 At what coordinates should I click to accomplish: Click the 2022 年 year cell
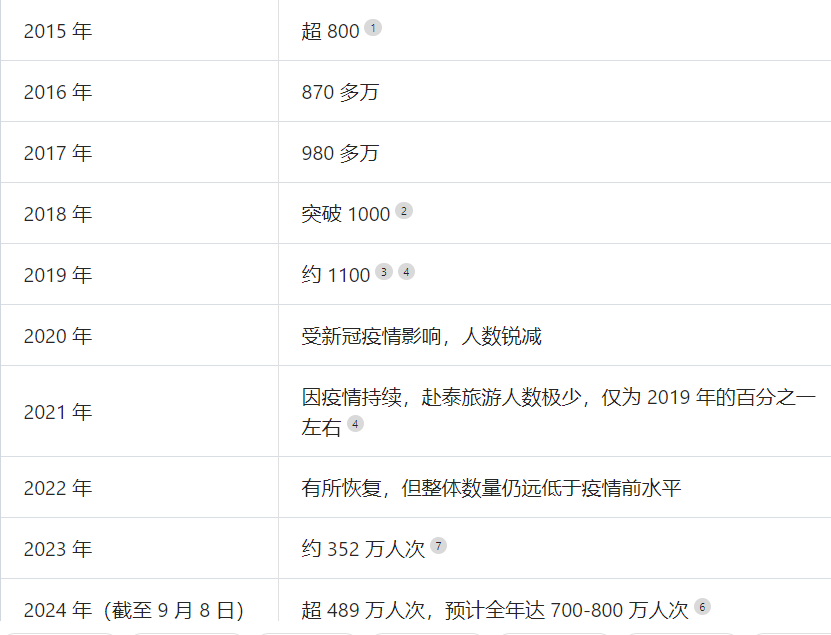click(58, 488)
